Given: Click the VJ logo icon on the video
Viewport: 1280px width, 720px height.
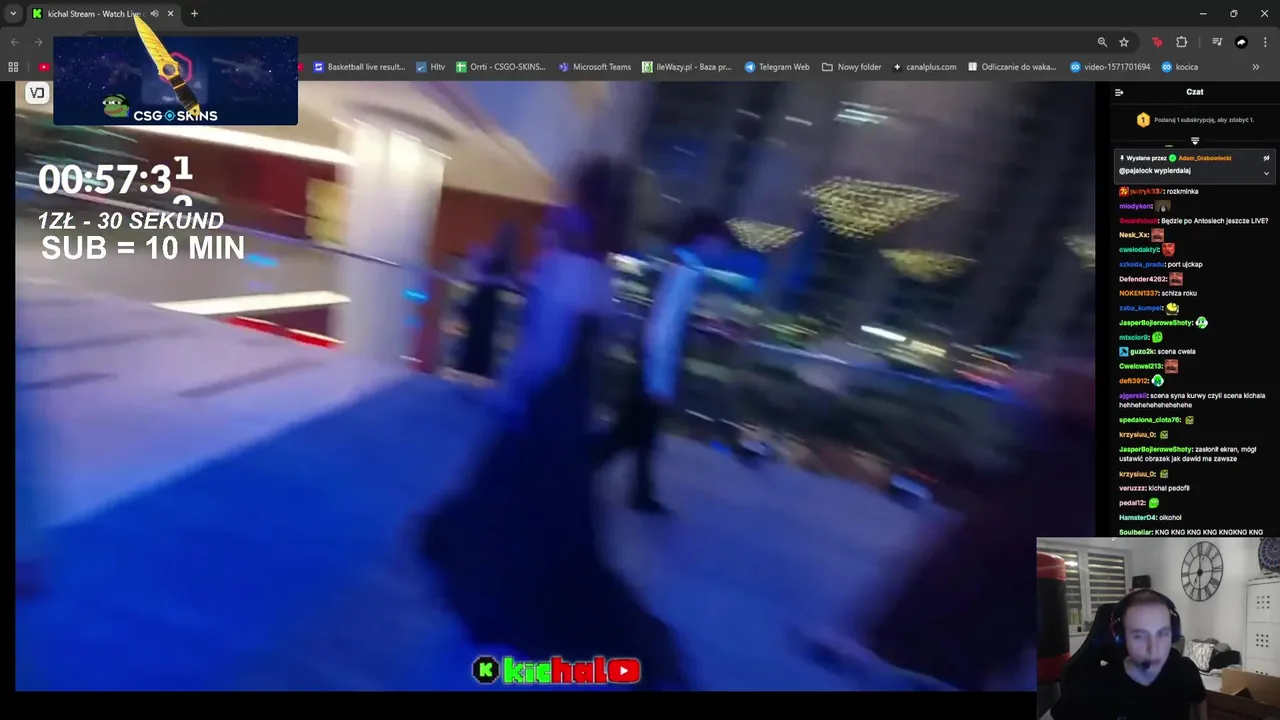Looking at the screenshot, I should tap(37, 93).
